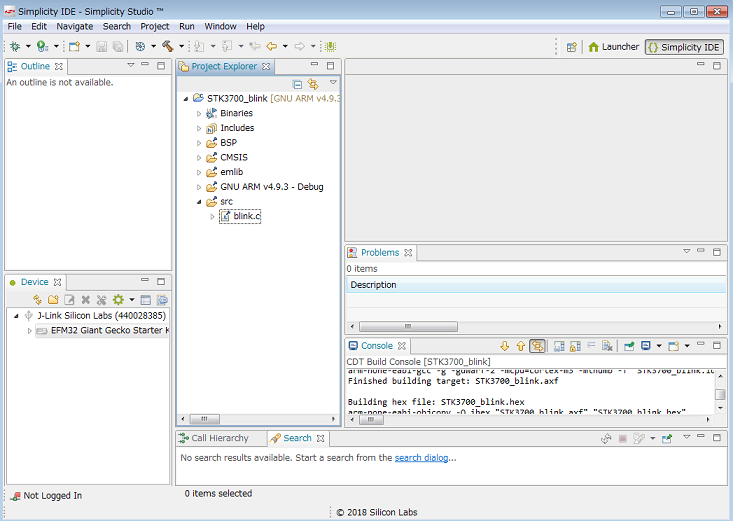Click Problems horizontal scrollbar thumb
733x521 pixels.
[408, 326]
